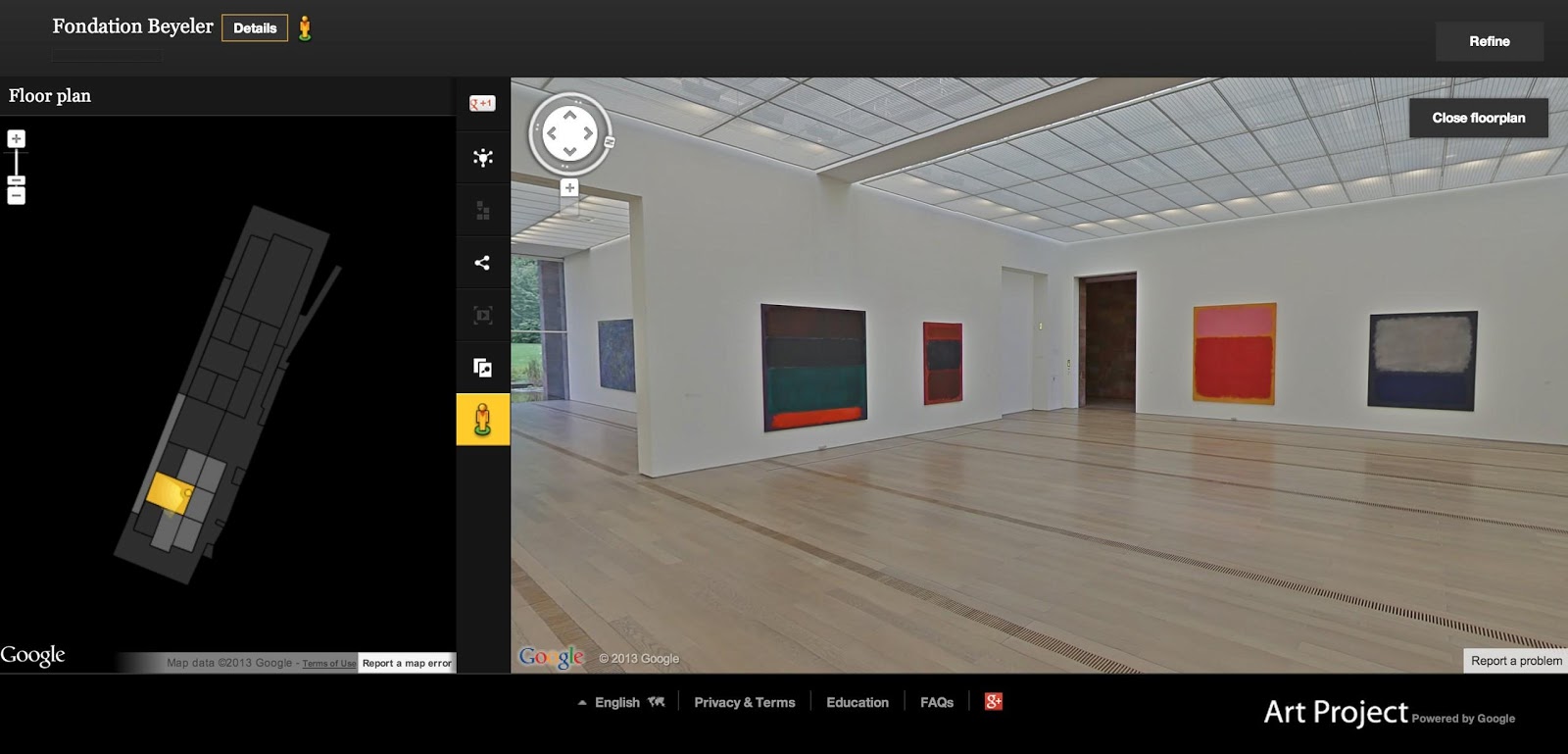This screenshot has width=1568, height=754.
Task: Click the pink and red Rothko painting
Action: coord(1234,353)
